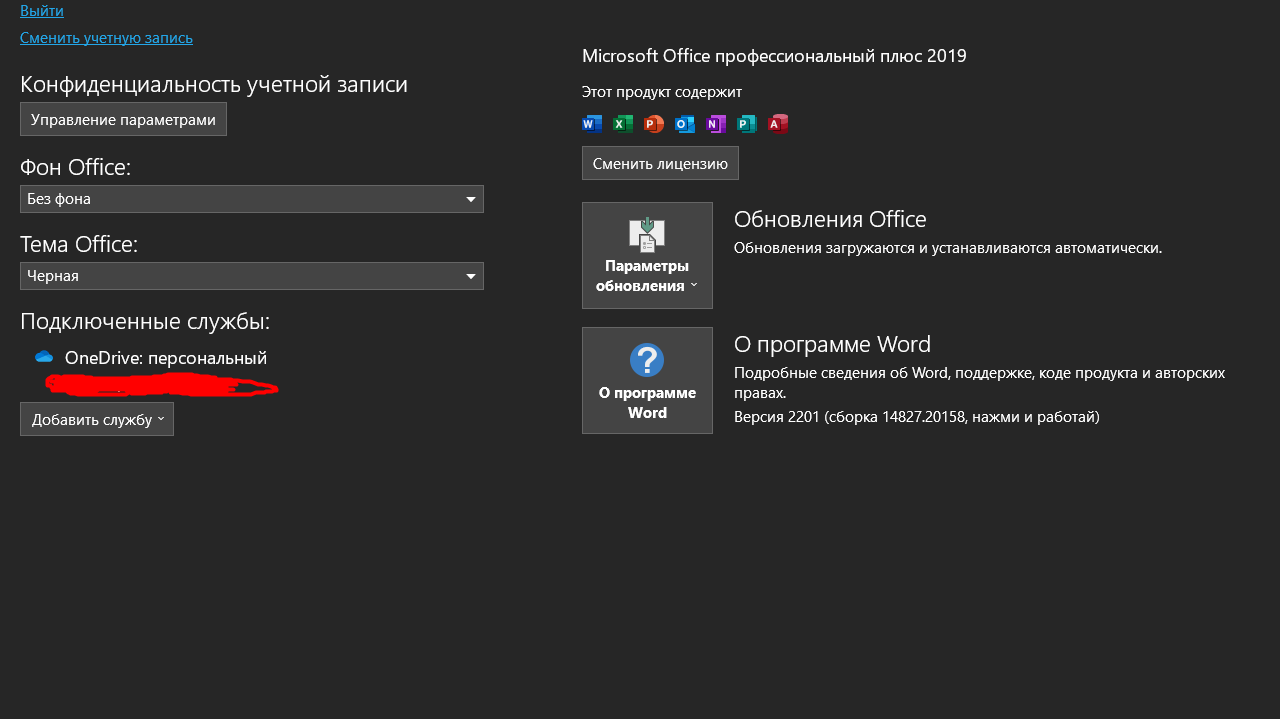Image resolution: width=1280 pixels, height=719 pixels.
Task: Expand the Фон Office dropdown
Action: click(252, 199)
